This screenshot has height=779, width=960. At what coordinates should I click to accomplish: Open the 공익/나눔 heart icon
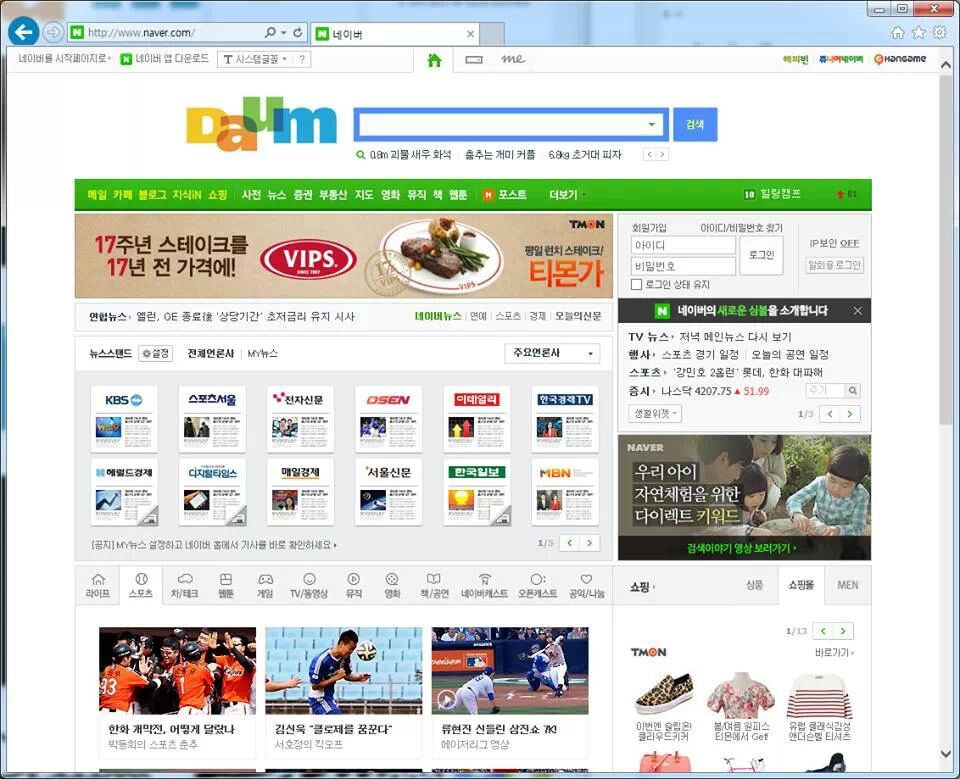coord(587,585)
